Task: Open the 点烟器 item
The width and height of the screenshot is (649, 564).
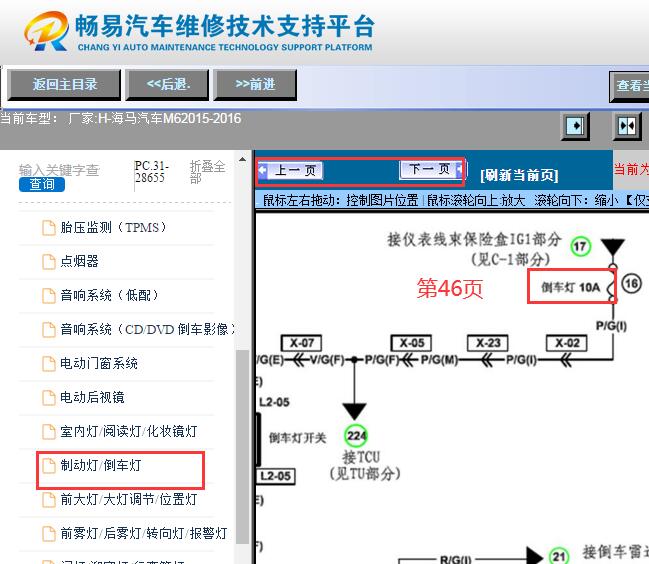Action: coord(79,262)
